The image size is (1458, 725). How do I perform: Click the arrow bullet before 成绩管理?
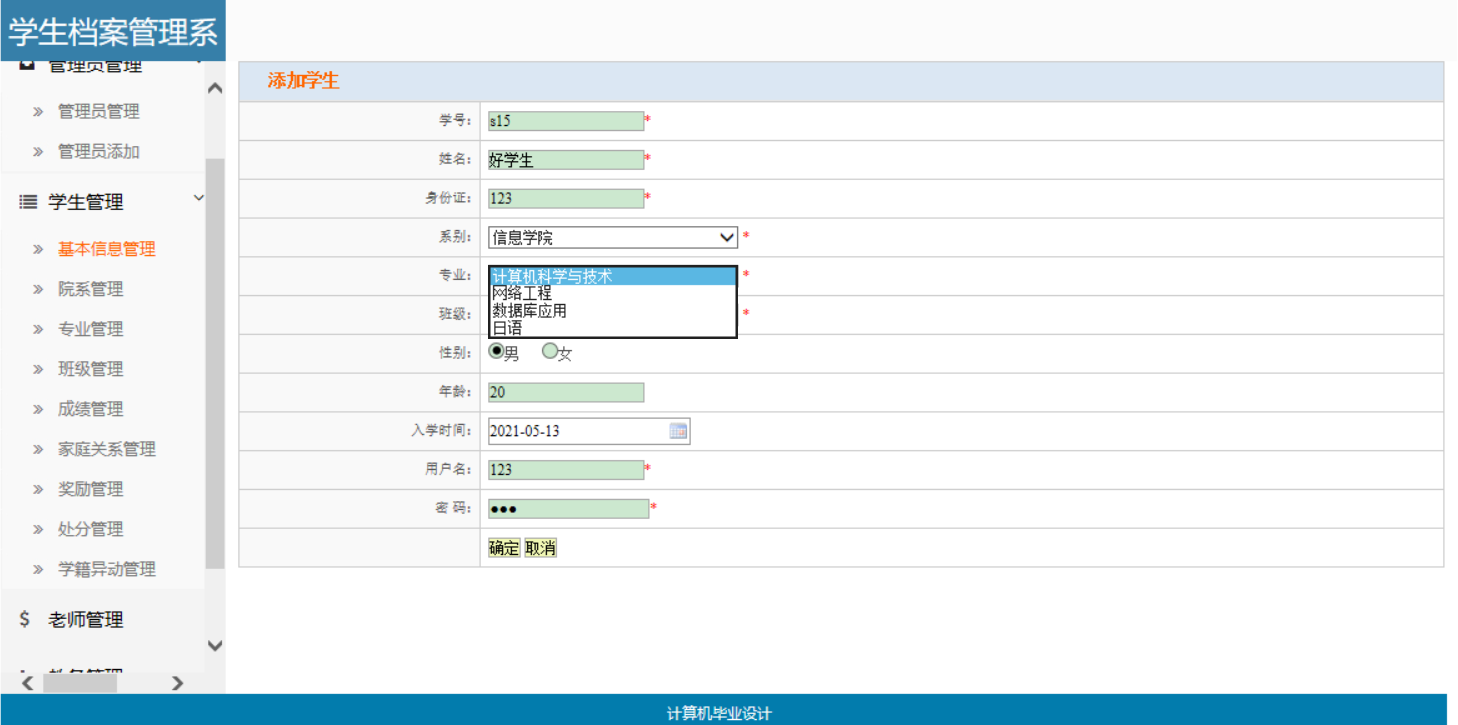[38, 409]
